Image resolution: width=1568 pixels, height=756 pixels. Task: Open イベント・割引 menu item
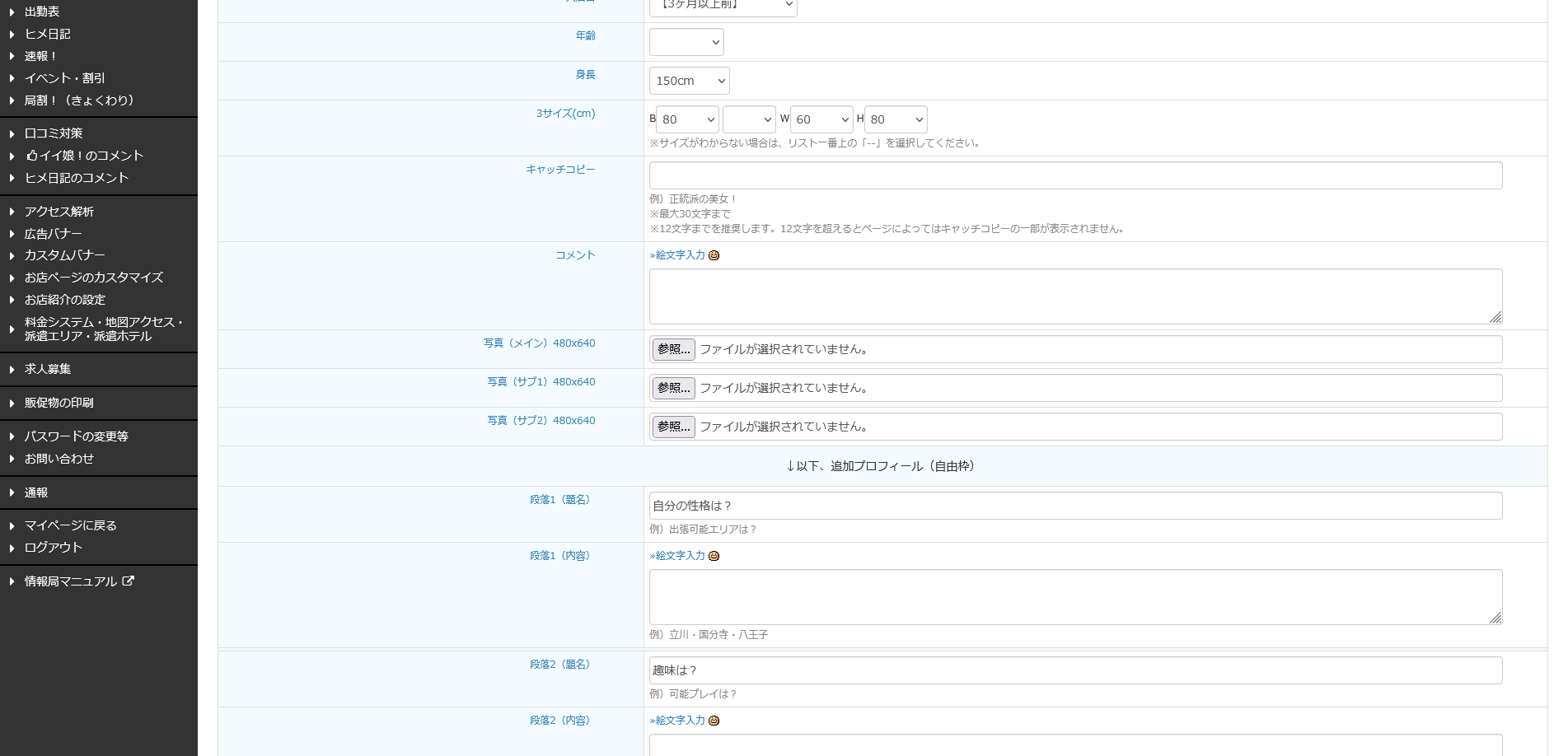[64, 78]
